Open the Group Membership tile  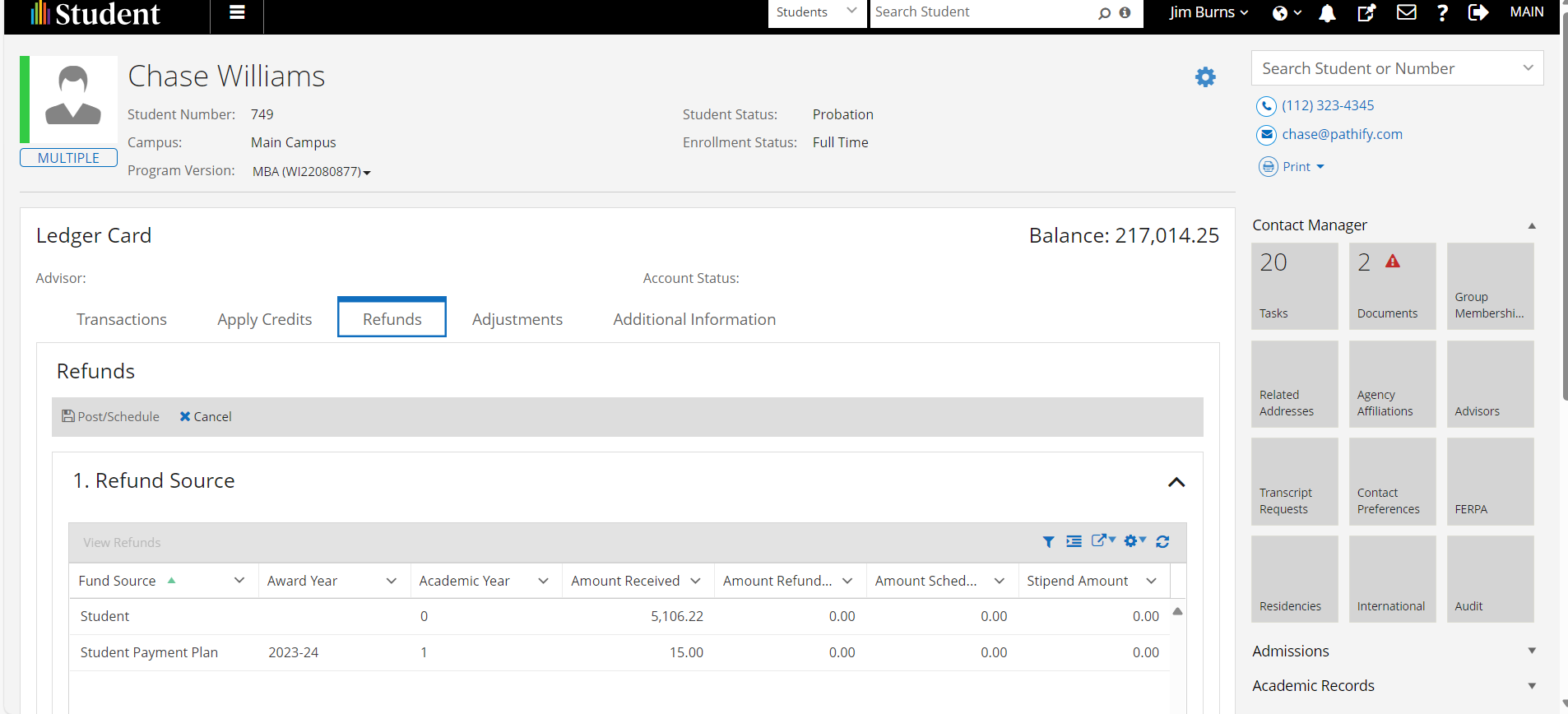[1490, 286]
